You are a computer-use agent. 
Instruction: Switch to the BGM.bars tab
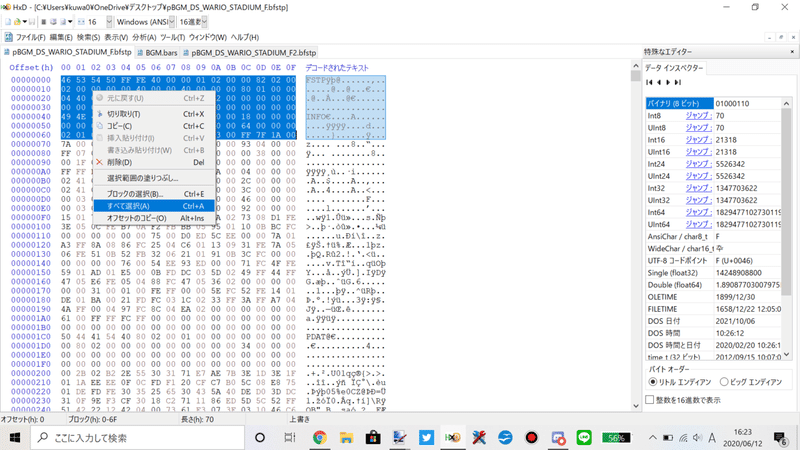[157, 53]
